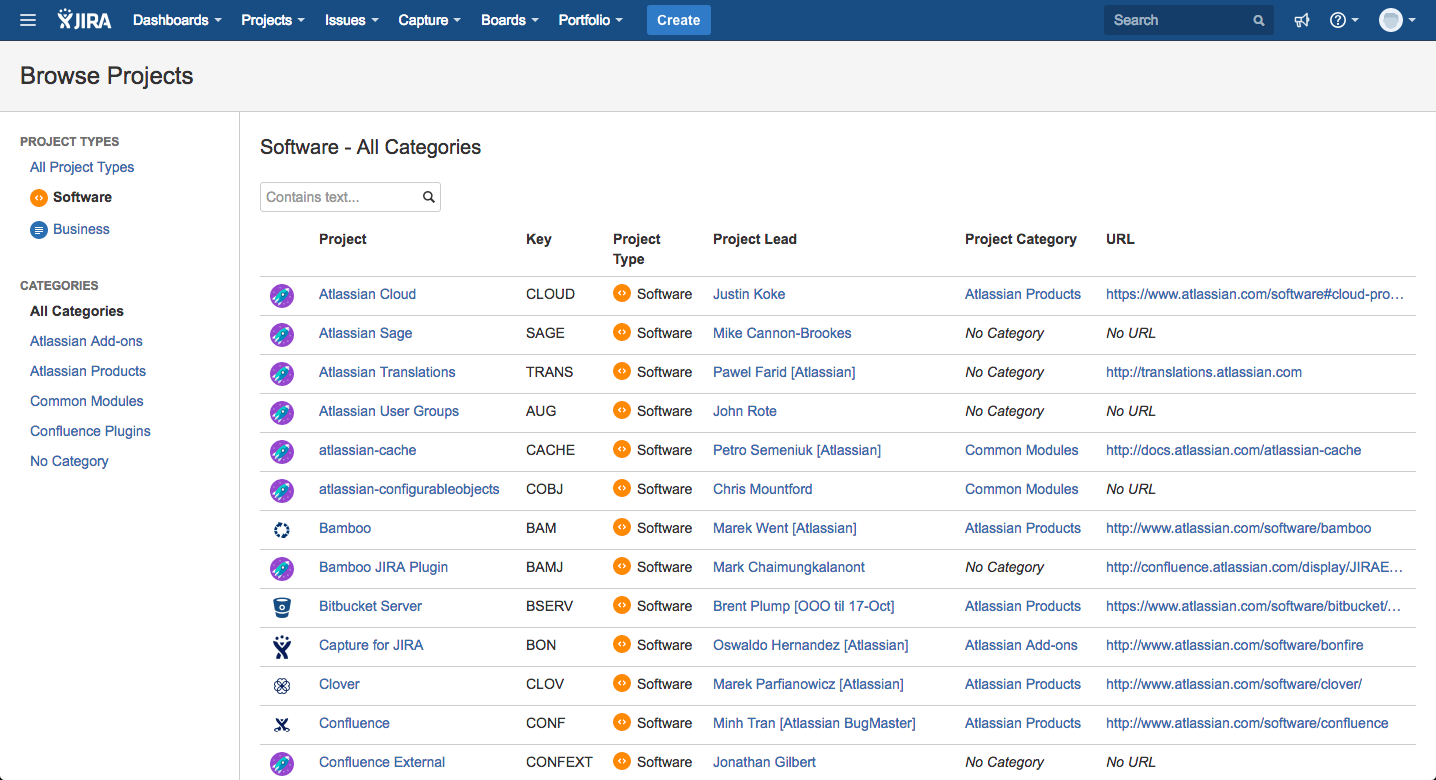
Task: Click the blue Business icon in sidebar
Action: pos(39,229)
